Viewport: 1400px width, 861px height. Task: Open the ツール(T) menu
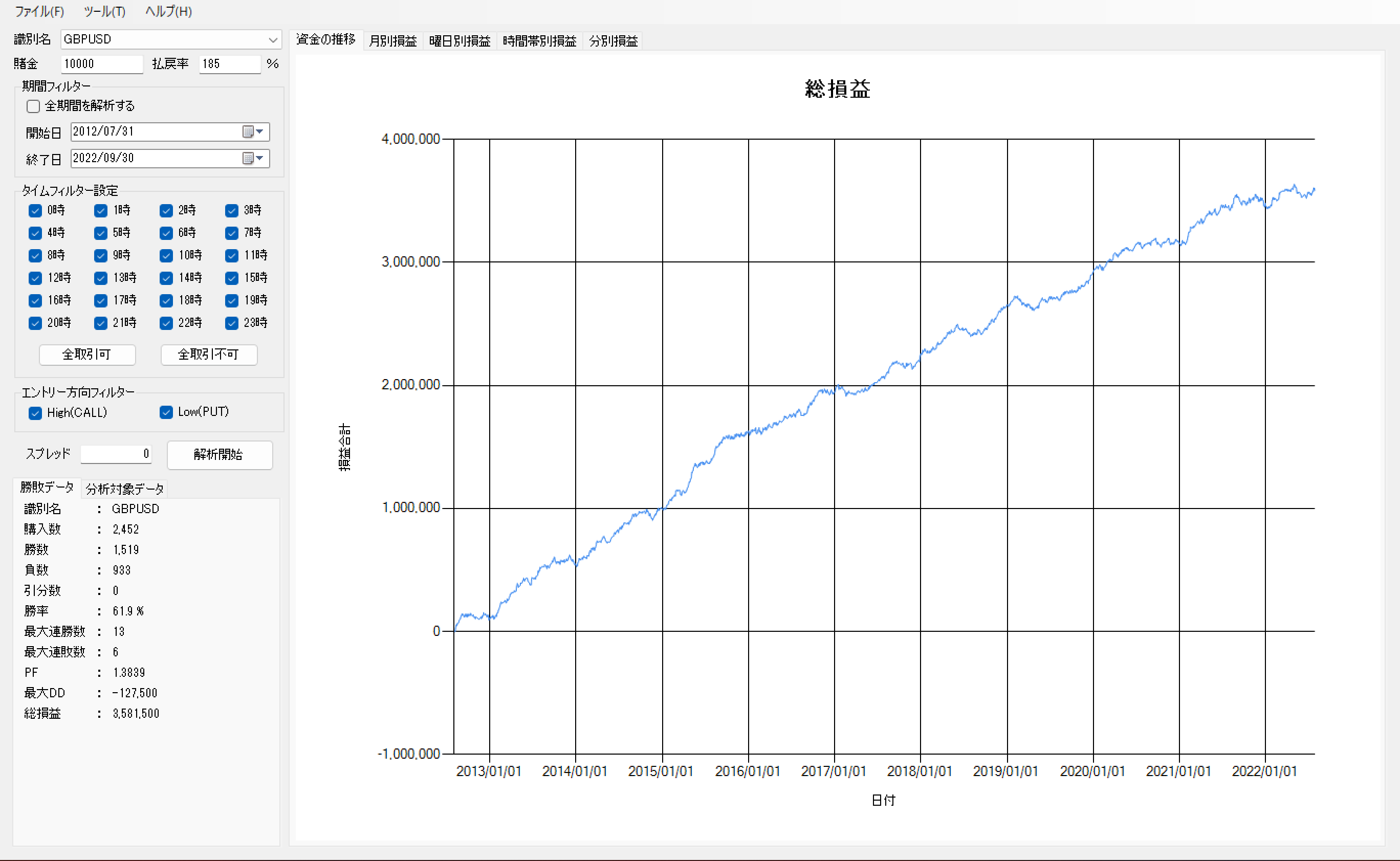pos(104,11)
